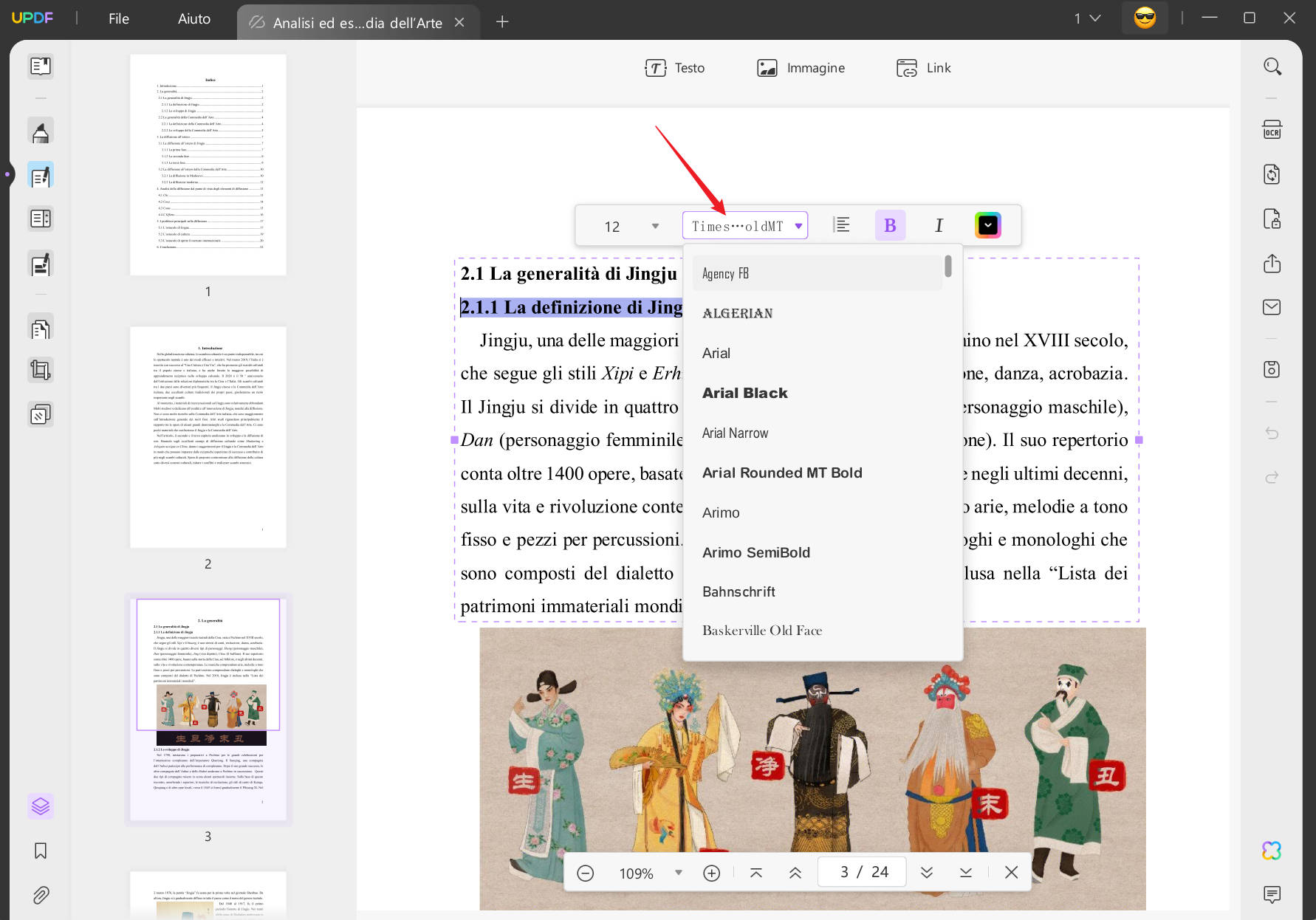Redo the last edit

tap(1272, 478)
